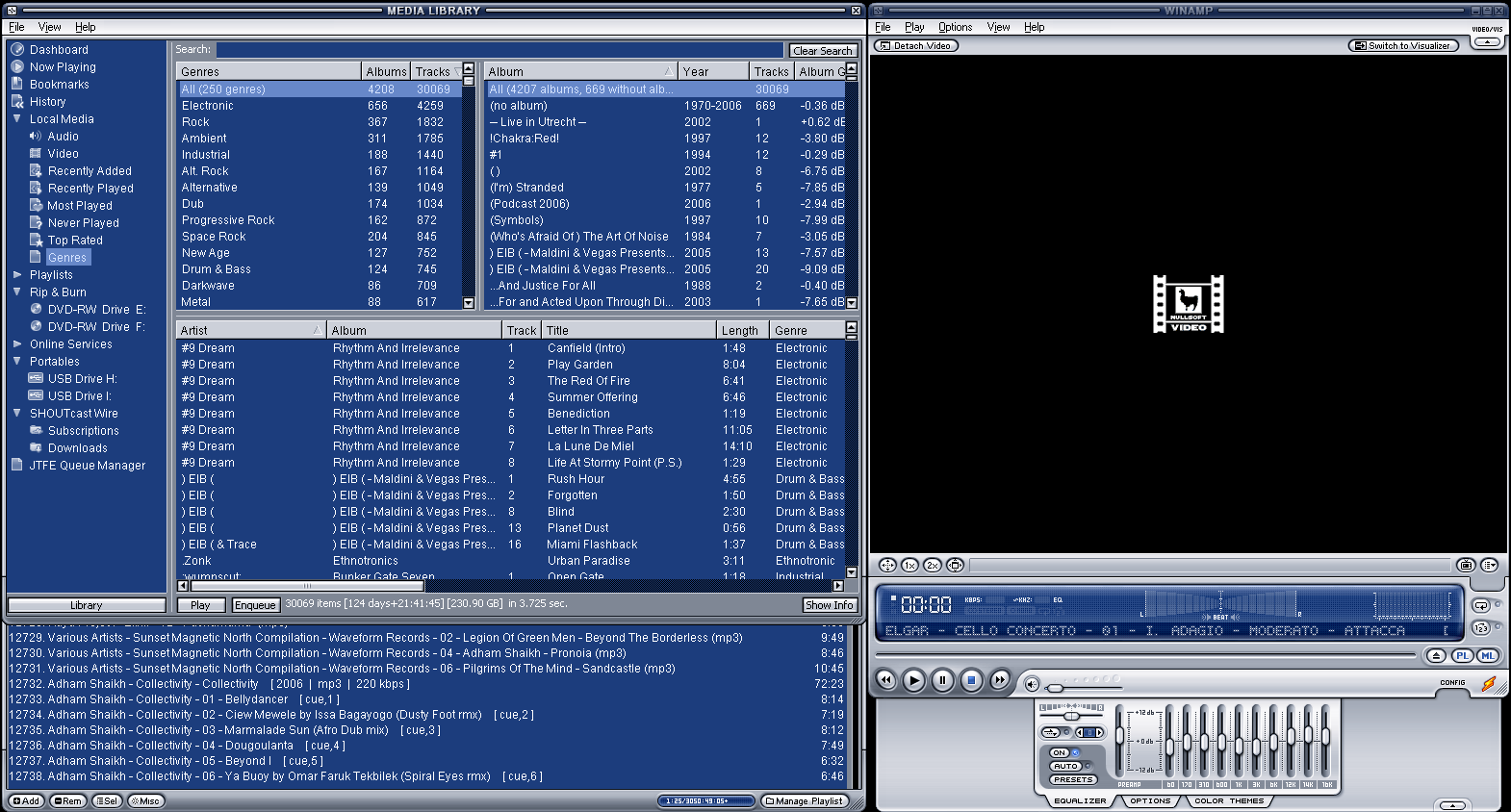Switch the video to fullscreen mode
The image size is (1511, 812).
[887, 566]
